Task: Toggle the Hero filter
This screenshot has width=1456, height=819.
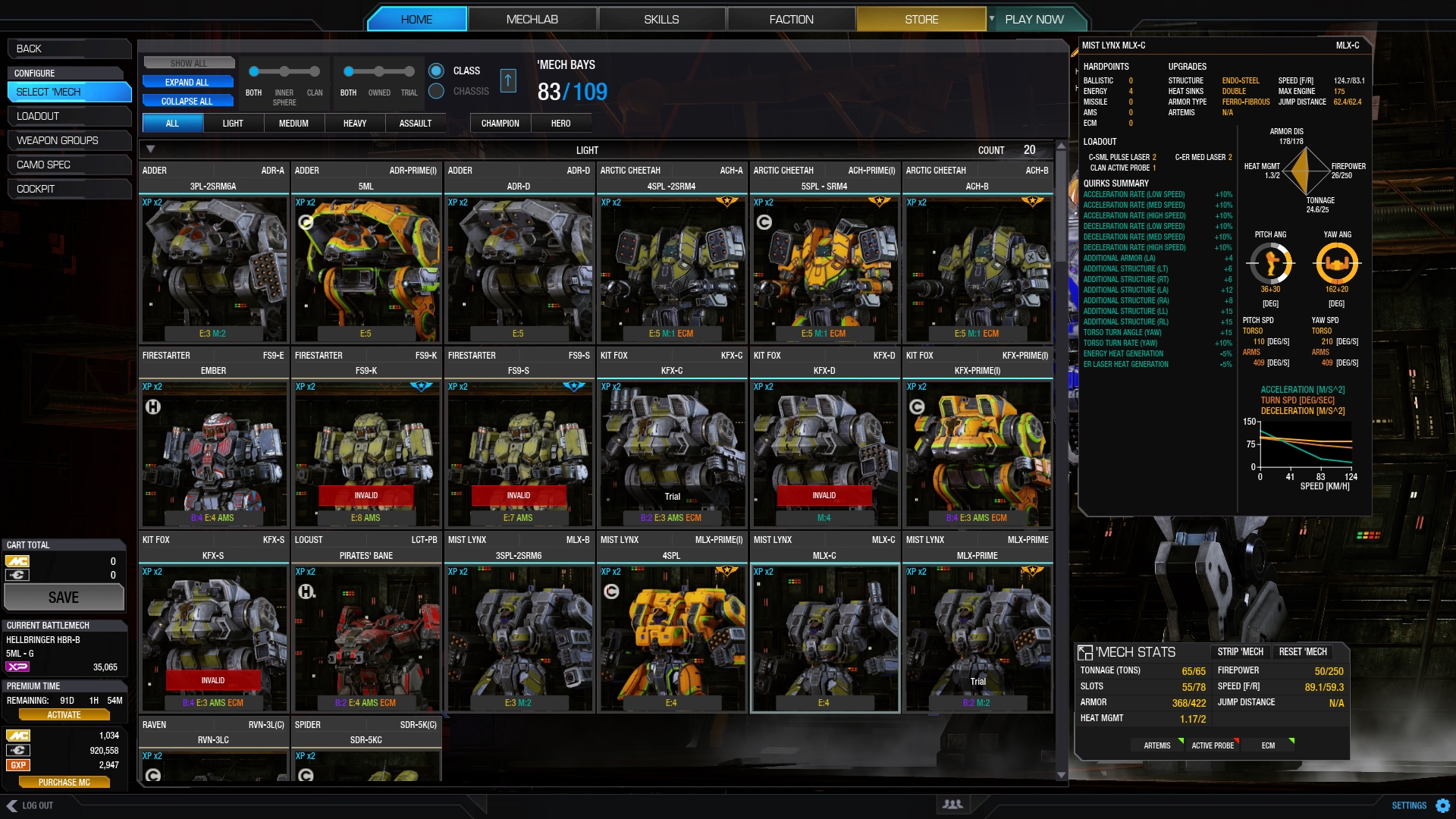Action: coord(560,123)
